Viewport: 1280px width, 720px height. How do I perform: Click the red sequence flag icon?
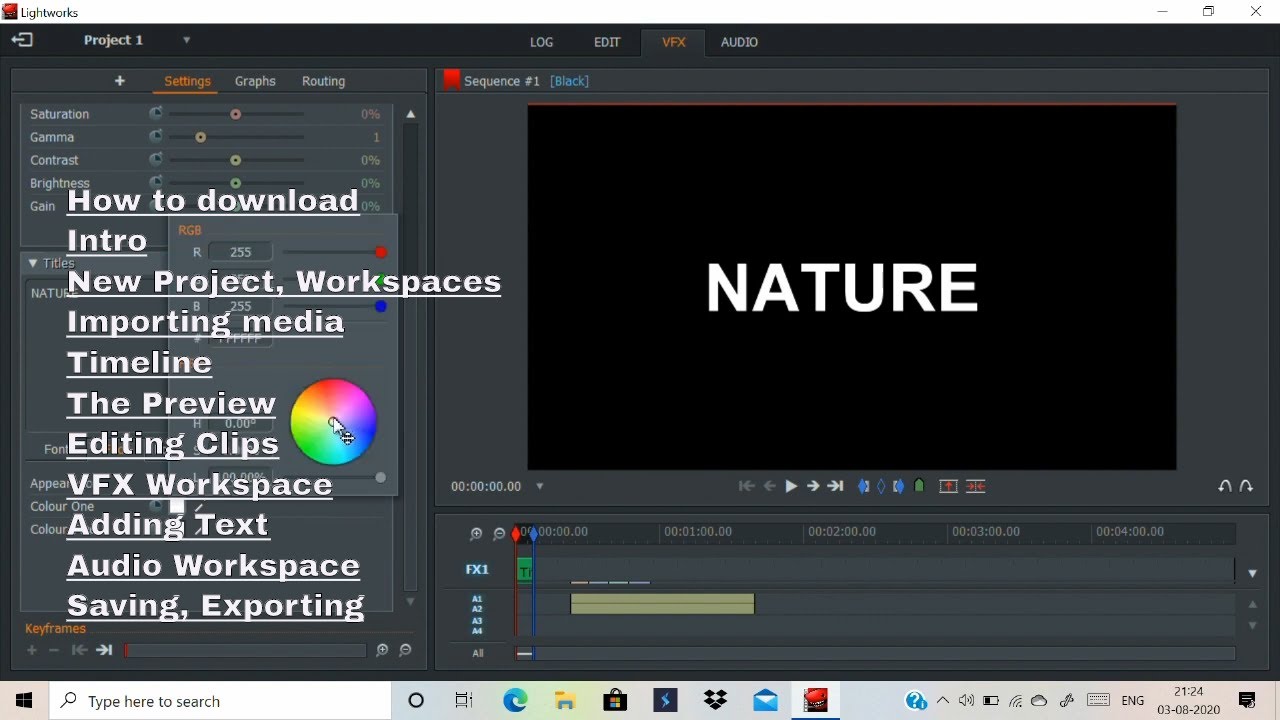point(451,81)
